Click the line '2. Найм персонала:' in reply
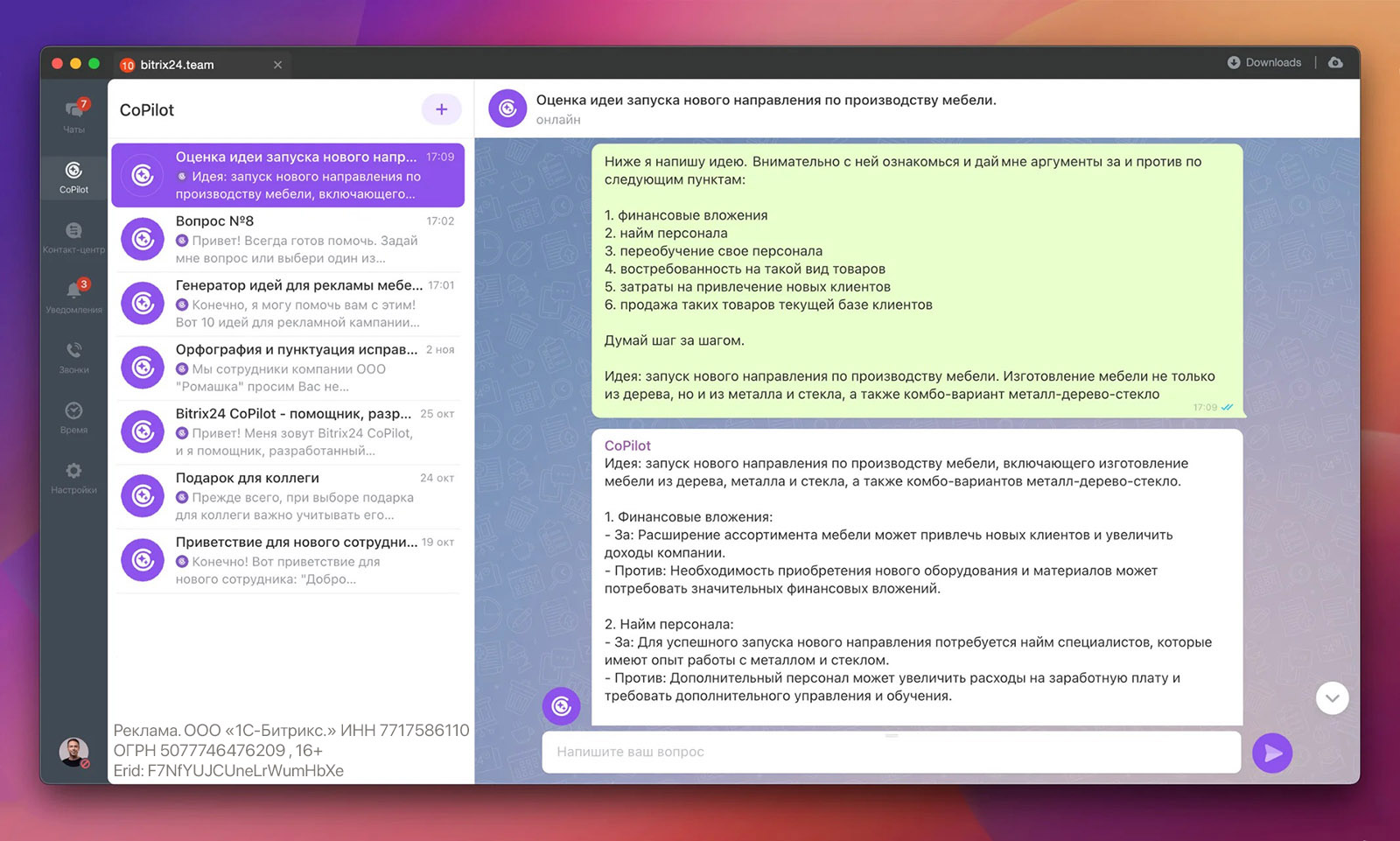 [668, 624]
